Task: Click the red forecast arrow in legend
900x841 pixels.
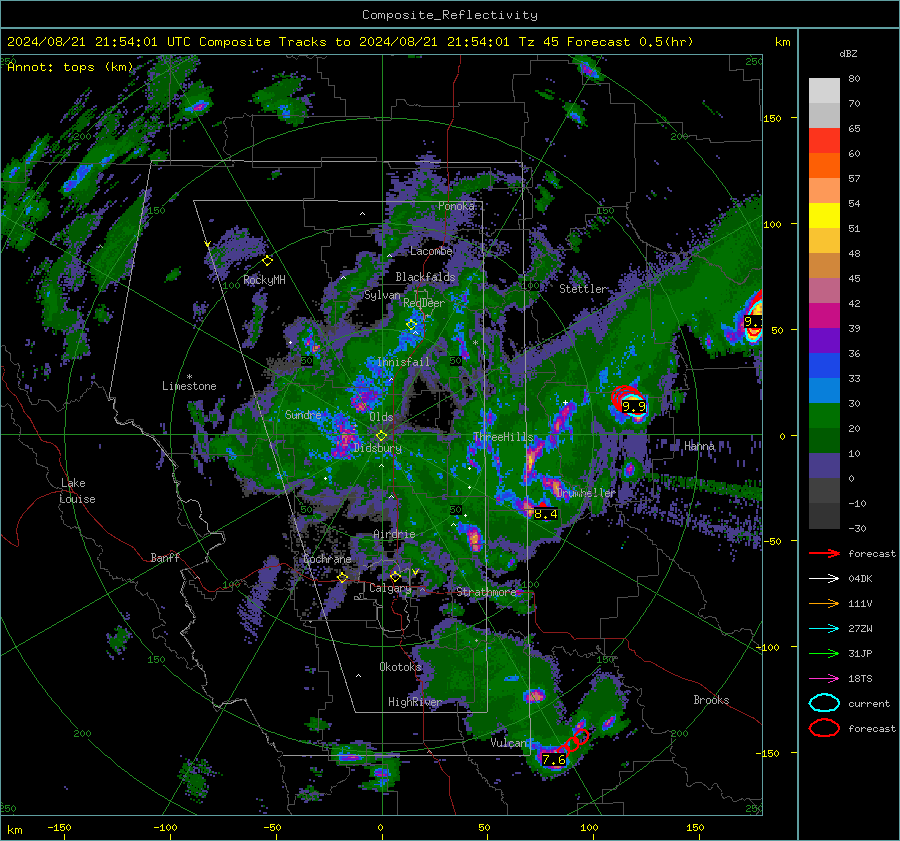Action: (x=824, y=553)
